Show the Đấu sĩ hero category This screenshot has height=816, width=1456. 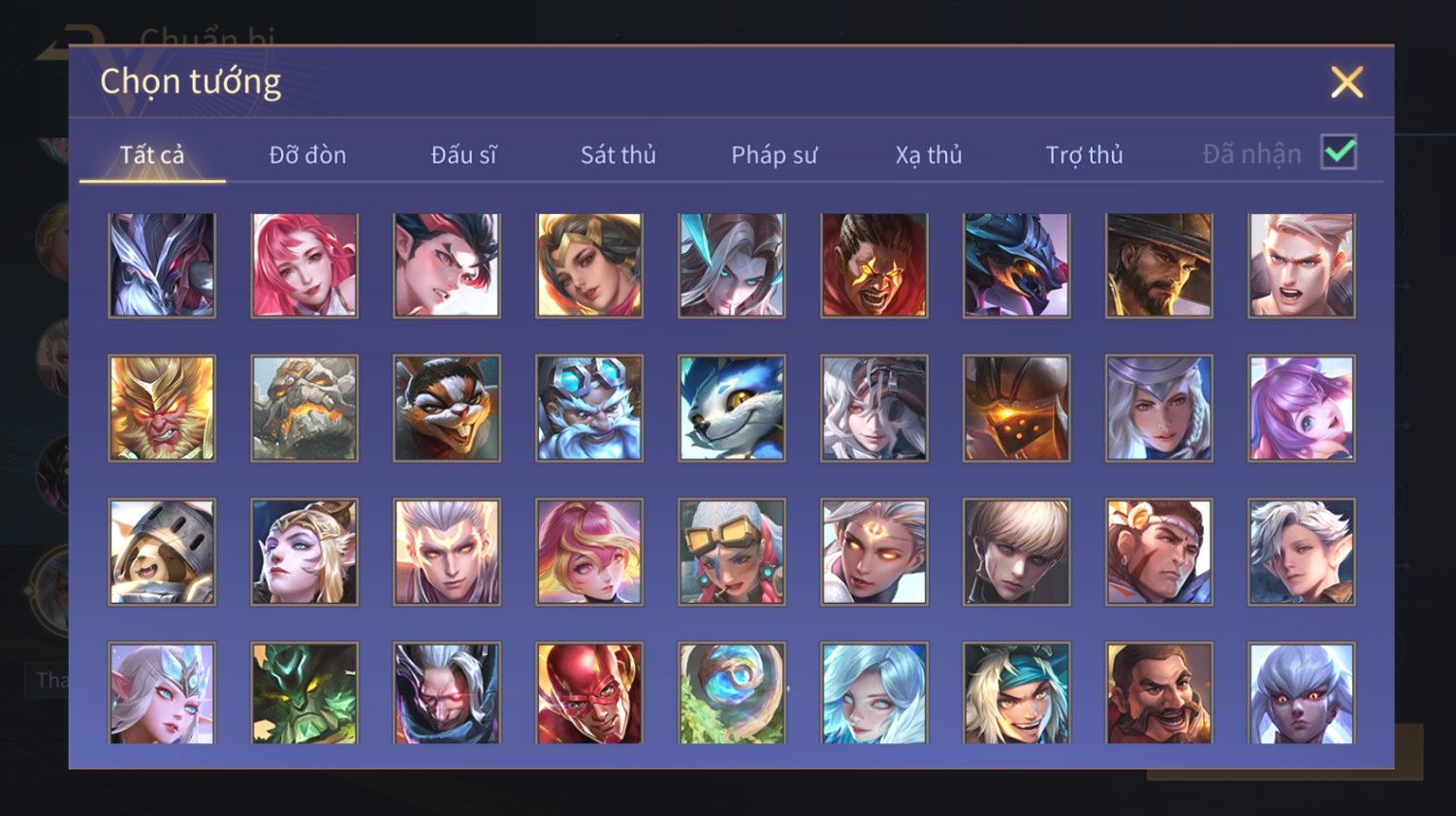pos(463,155)
